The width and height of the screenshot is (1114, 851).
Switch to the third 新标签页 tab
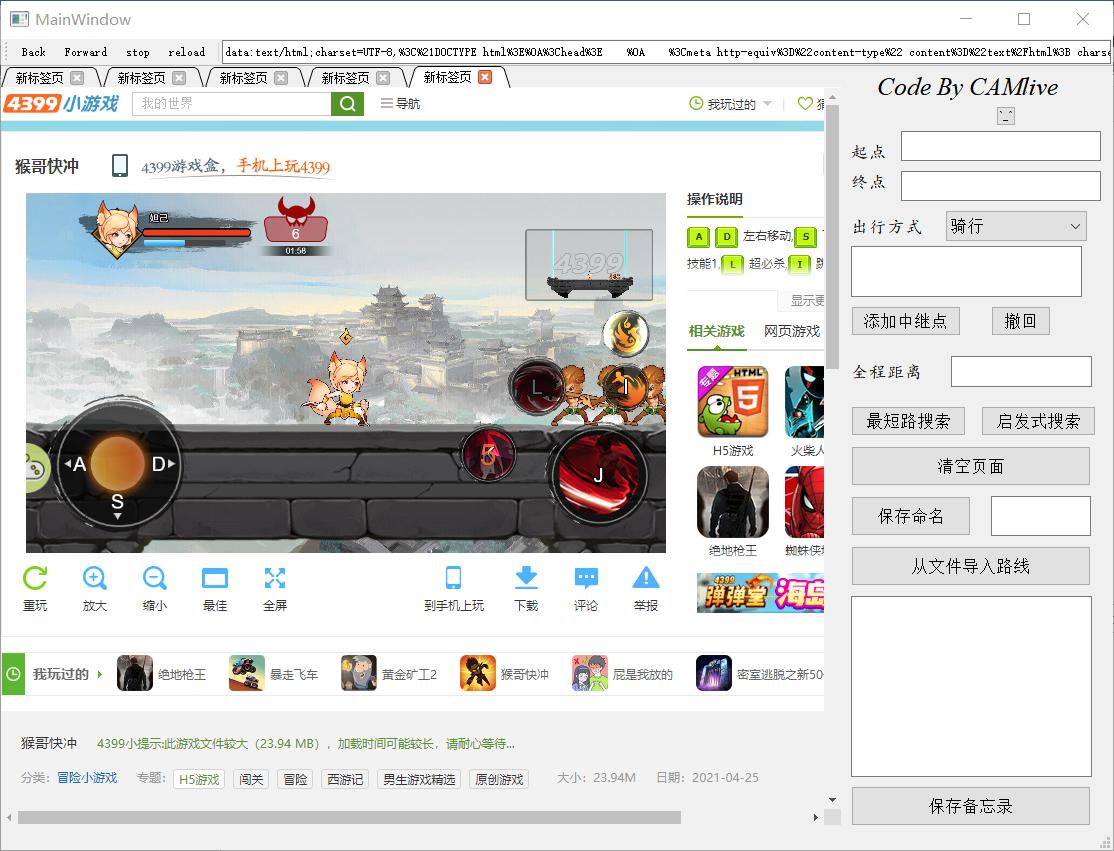[243, 78]
